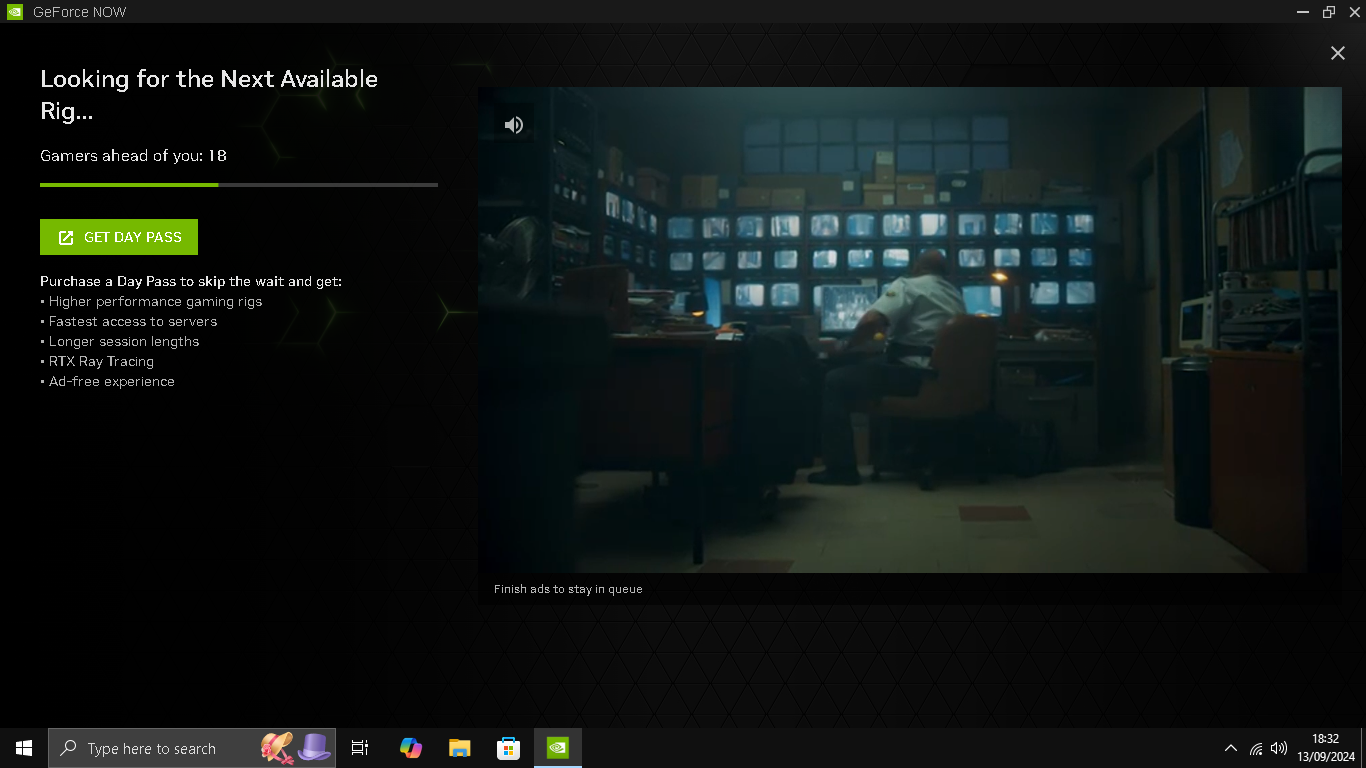Open the clock and date flyout
This screenshot has width=1366, height=768.
pyautogui.click(x=1325, y=748)
